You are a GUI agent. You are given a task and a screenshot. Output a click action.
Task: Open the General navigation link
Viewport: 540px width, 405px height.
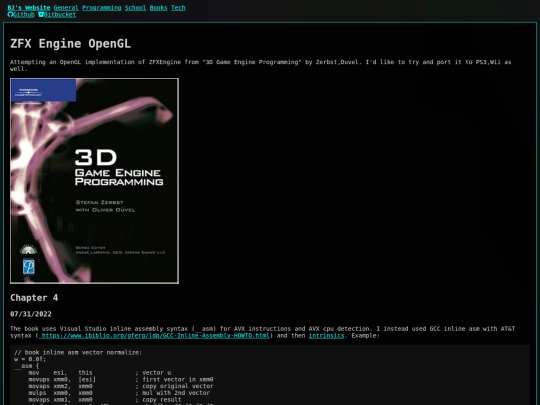(x=66, y=8)
